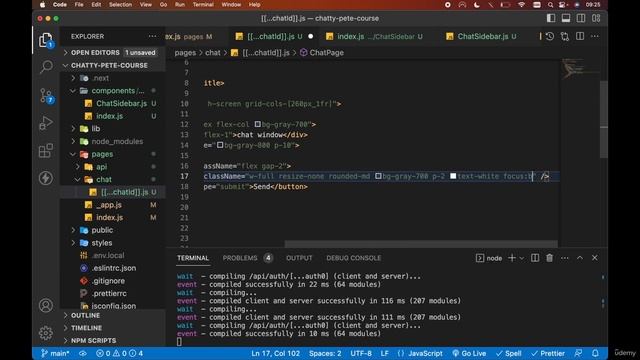Open the Run and Debug view
The height and width of the screenshot is (360, 640).
(46, 123)
